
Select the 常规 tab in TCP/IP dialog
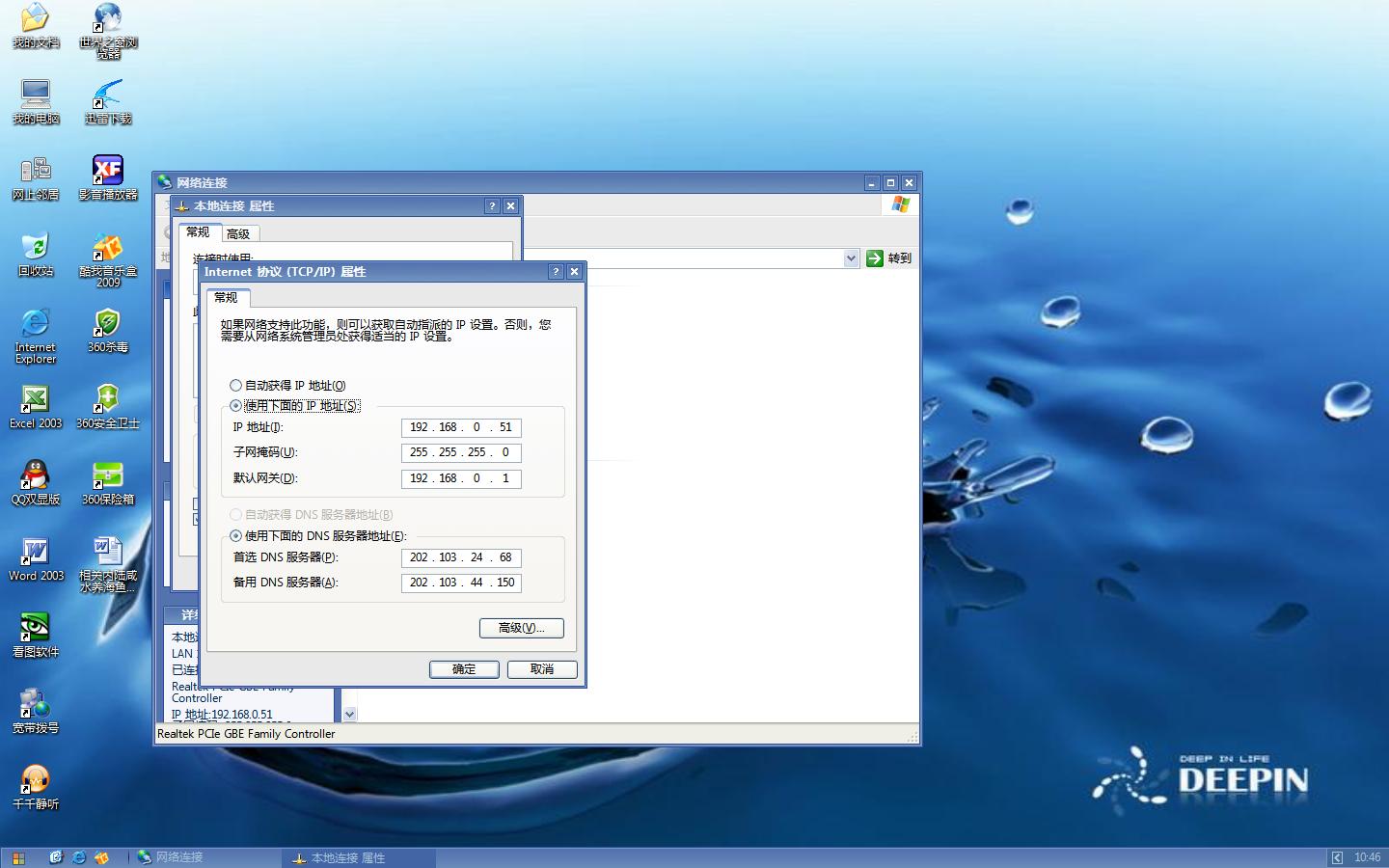coord(226,297)
